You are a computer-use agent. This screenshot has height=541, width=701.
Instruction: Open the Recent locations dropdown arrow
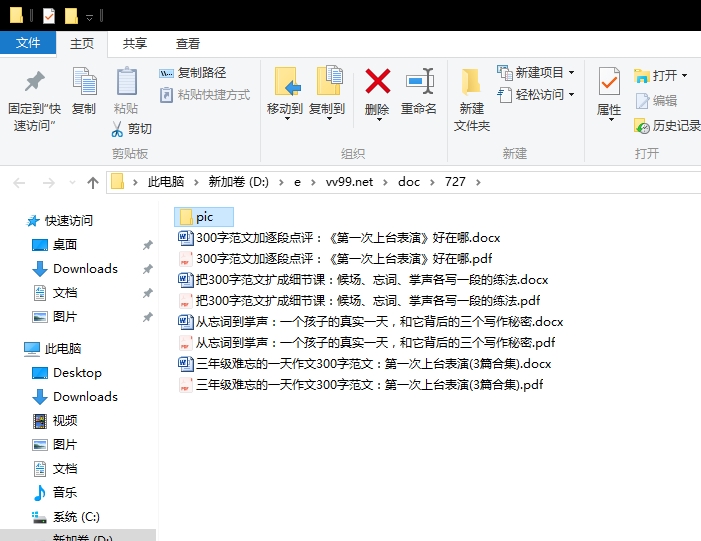[72, 182]
